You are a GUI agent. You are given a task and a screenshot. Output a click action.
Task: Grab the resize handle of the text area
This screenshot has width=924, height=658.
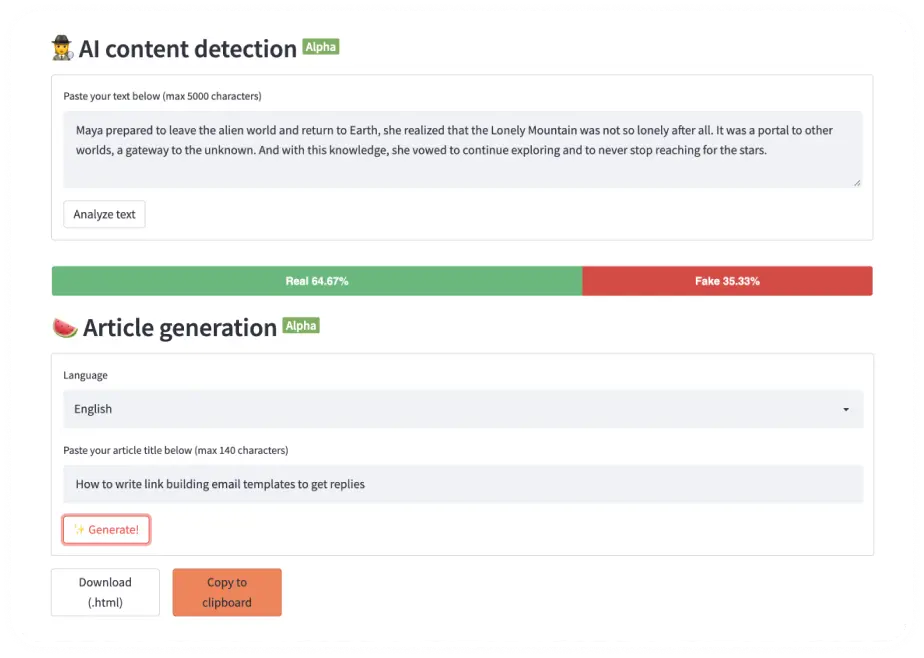pos(856,182)
